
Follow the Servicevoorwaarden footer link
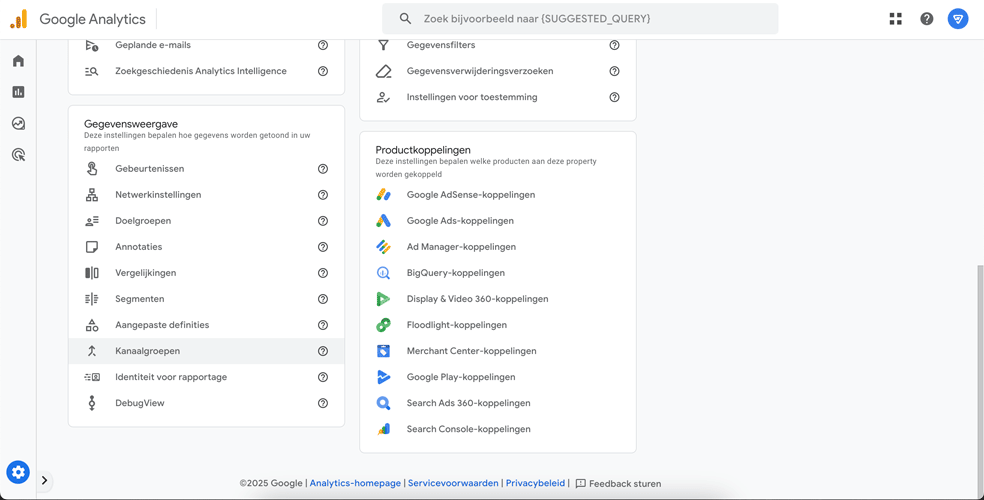453,484
